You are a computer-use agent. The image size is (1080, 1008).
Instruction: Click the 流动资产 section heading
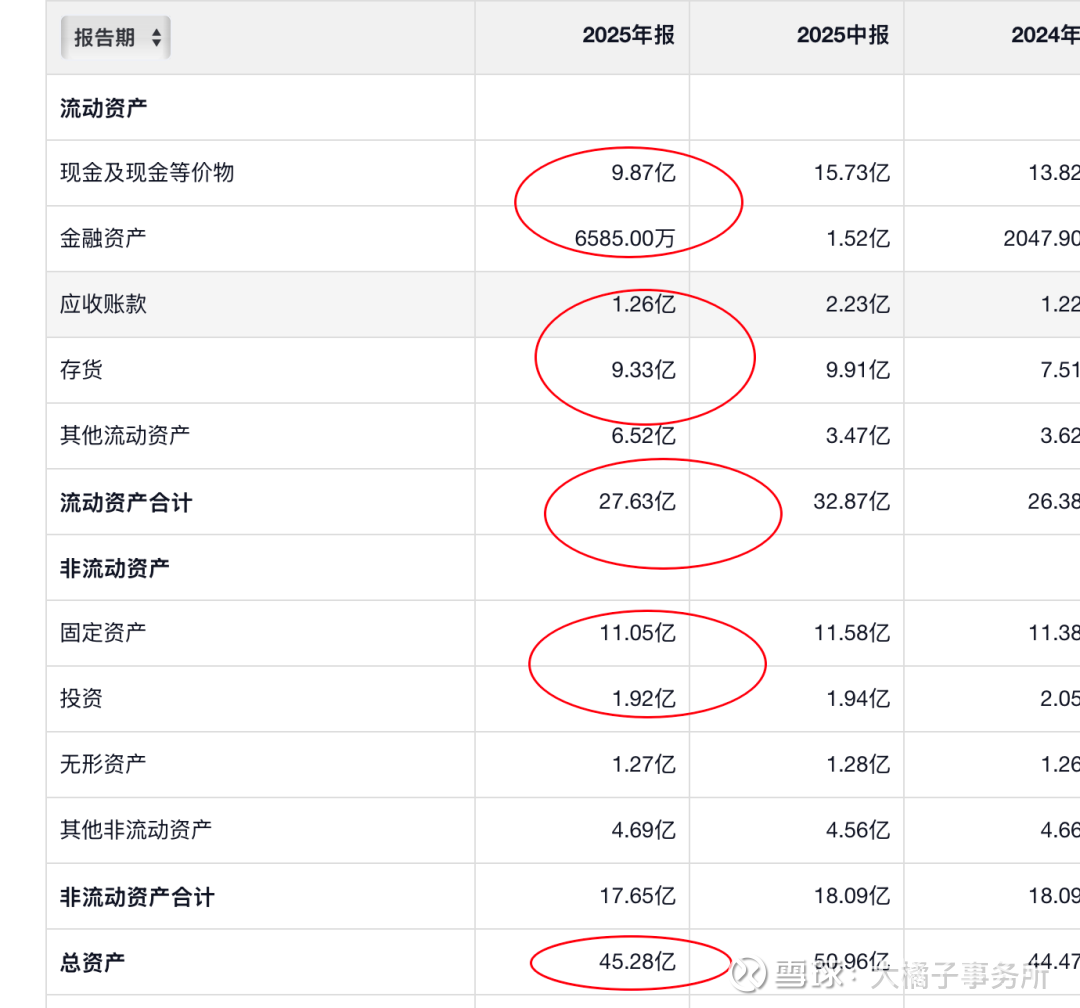click(103, 108)
